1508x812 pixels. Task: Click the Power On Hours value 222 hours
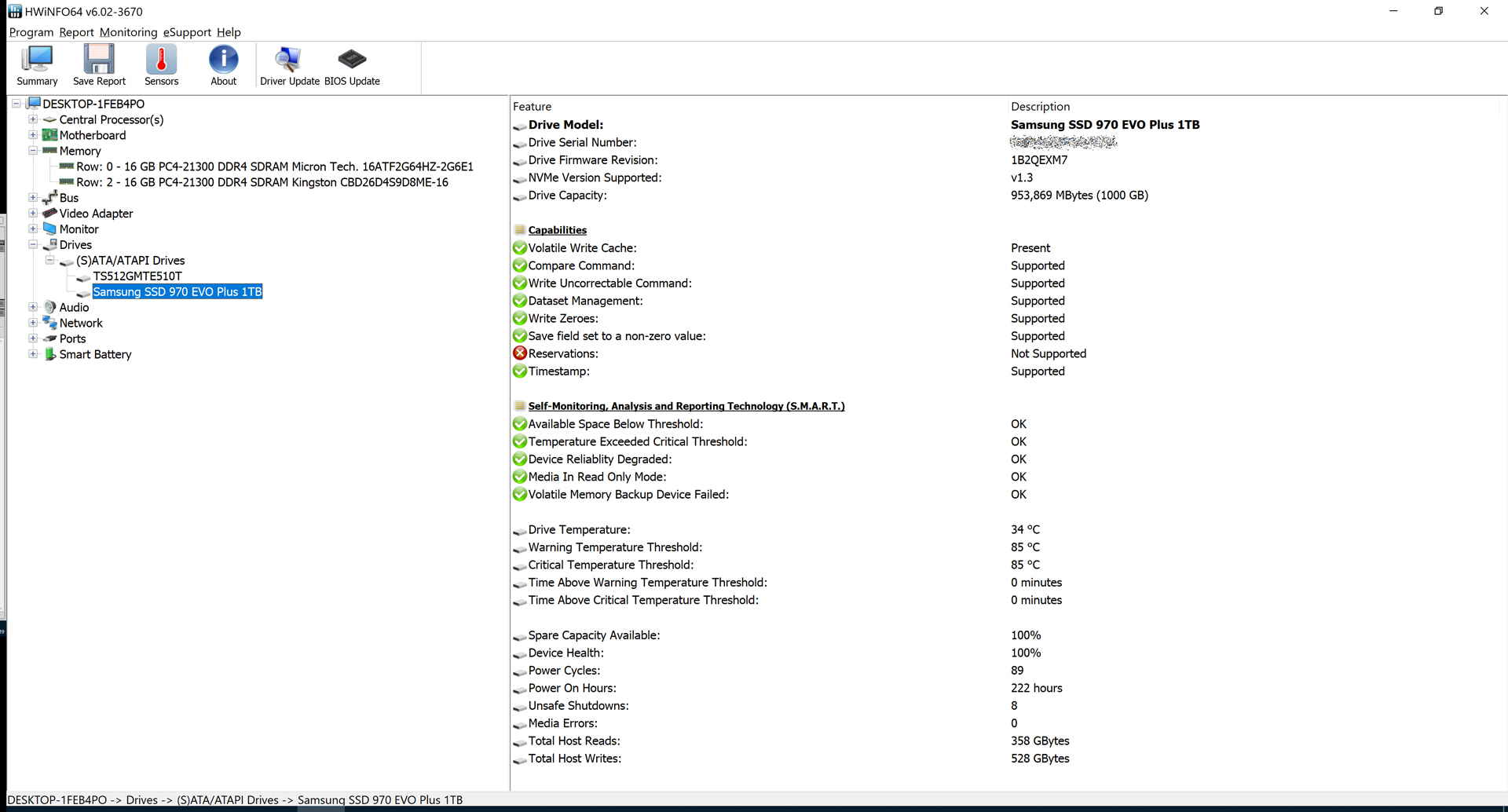click(x=1036, y=688)
